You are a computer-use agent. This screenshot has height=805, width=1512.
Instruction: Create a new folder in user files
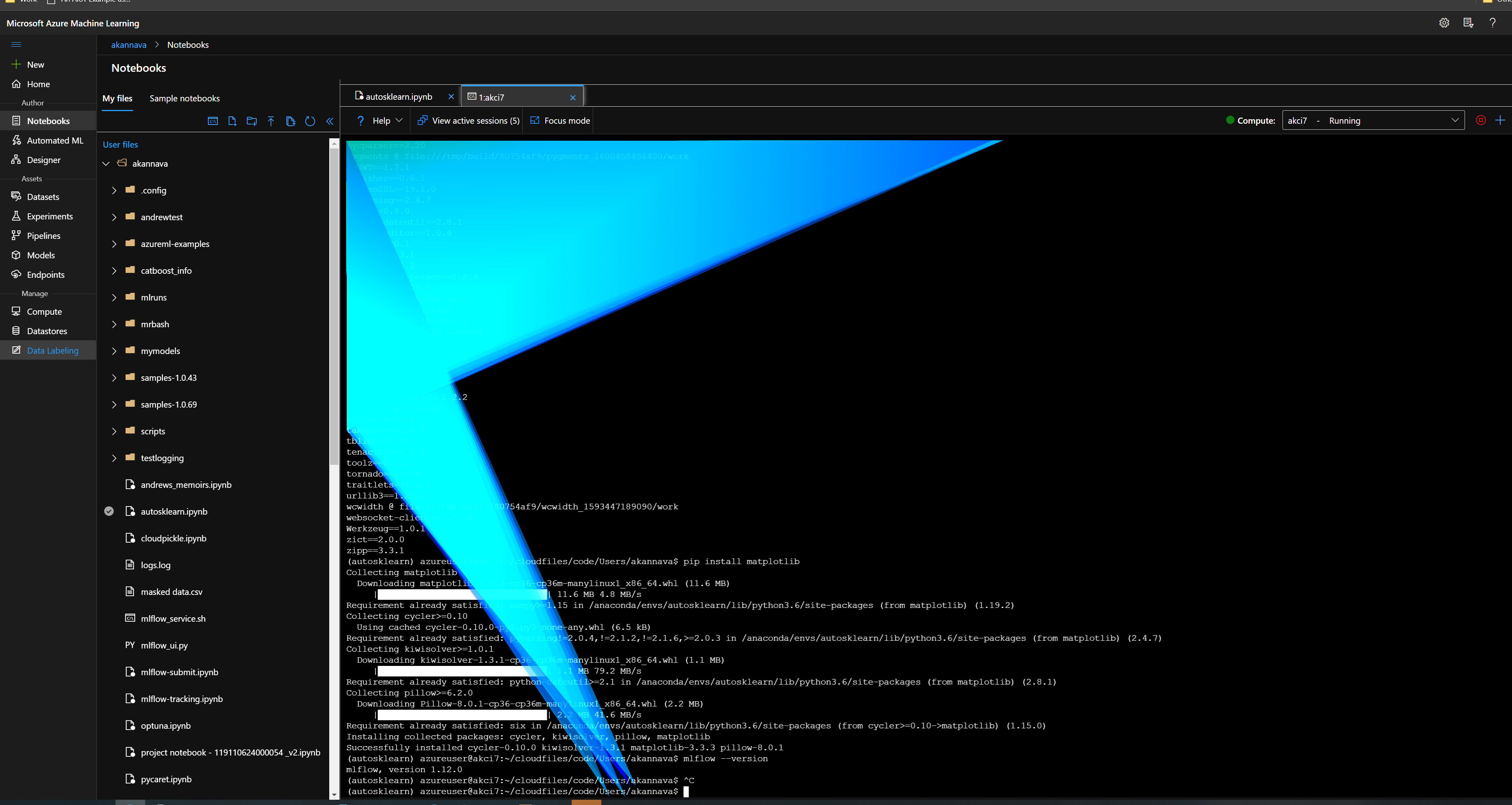click(251, 121)
